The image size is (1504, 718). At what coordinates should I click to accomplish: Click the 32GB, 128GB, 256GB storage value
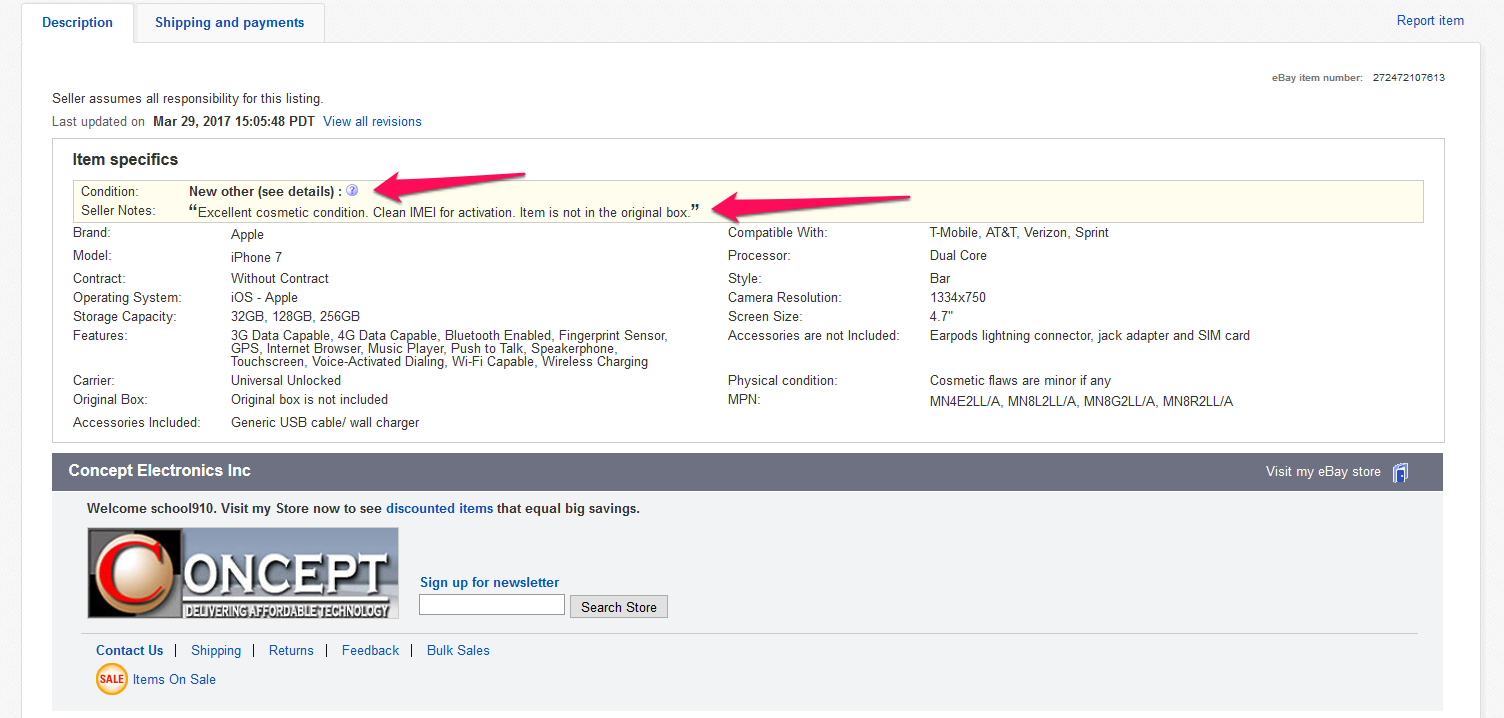tap(295, 316)
